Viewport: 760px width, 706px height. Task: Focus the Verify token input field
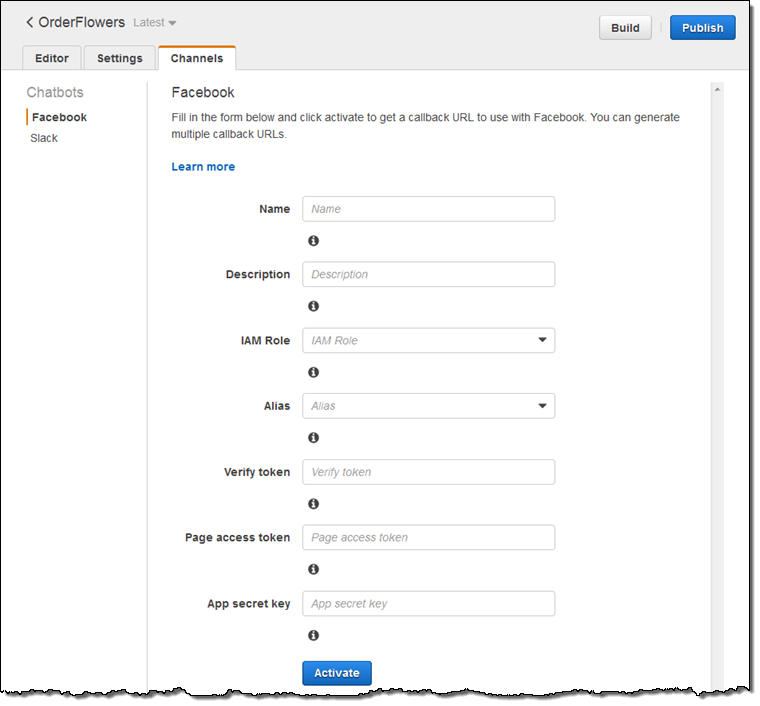coord(428,472)
